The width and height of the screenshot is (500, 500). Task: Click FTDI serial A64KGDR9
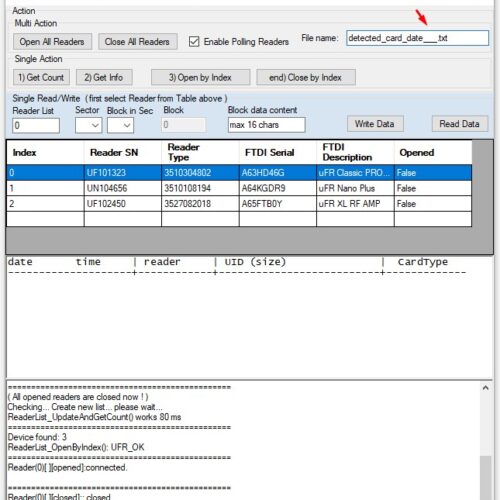[x=278, y=188]
